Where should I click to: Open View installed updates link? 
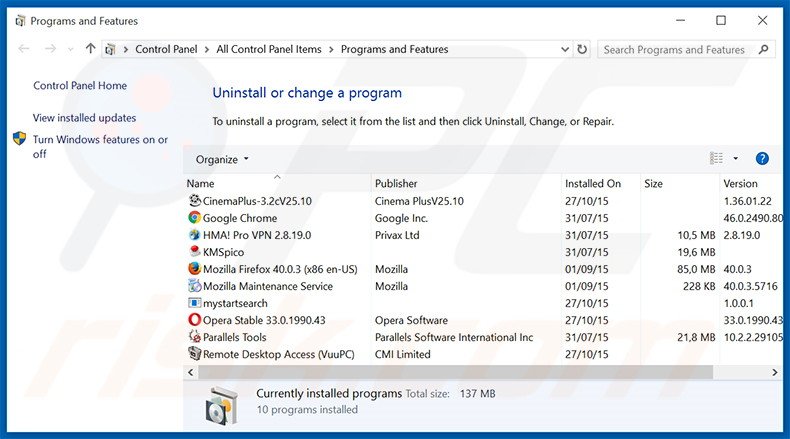pyautogui.click(x=85, y=117)
